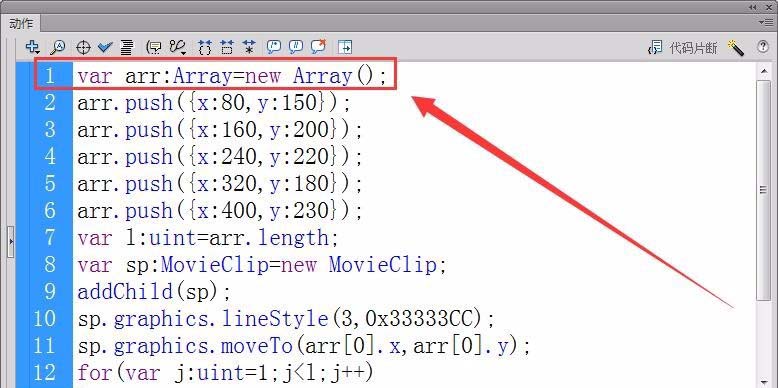The width and height of the screenshot is (778, 388).
Task: Open help via the question mark icon
Action: point(763,47)
